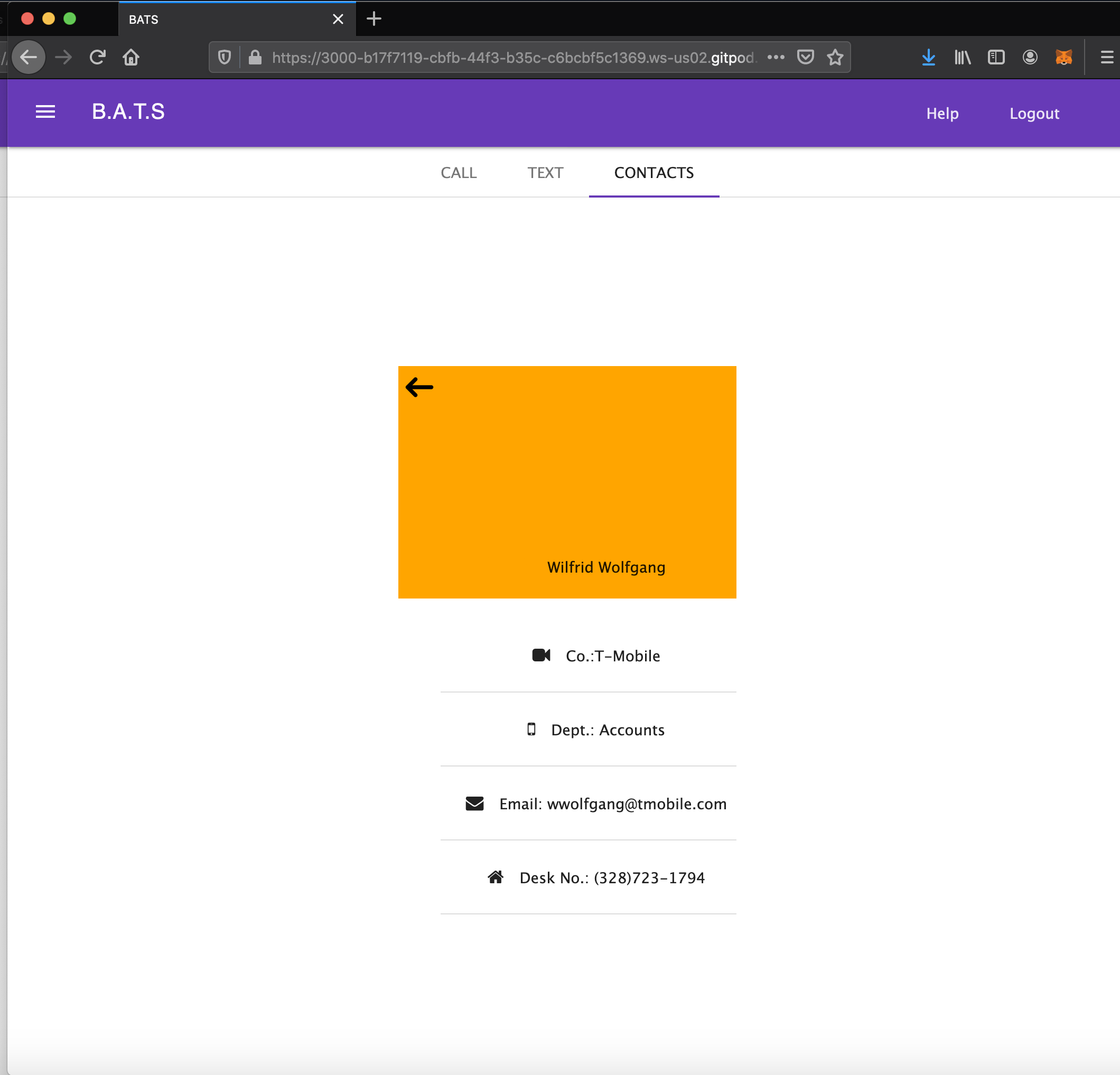This screenshot has width=1120, height=1075.
Task: Click the black back arrow on contact card
Action: [419, 387]
